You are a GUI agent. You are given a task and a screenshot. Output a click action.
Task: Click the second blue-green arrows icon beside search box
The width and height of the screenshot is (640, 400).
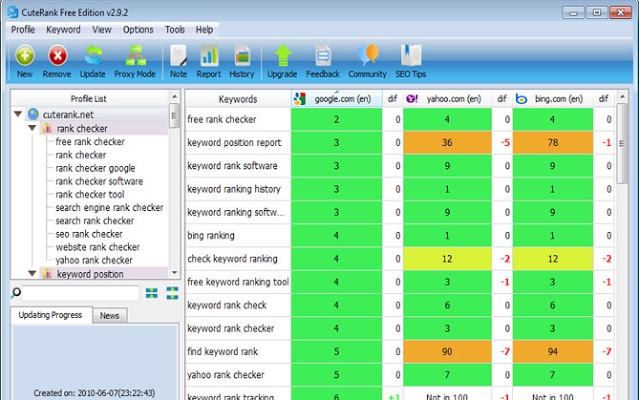pyautogui.click(x=172, y=293)
